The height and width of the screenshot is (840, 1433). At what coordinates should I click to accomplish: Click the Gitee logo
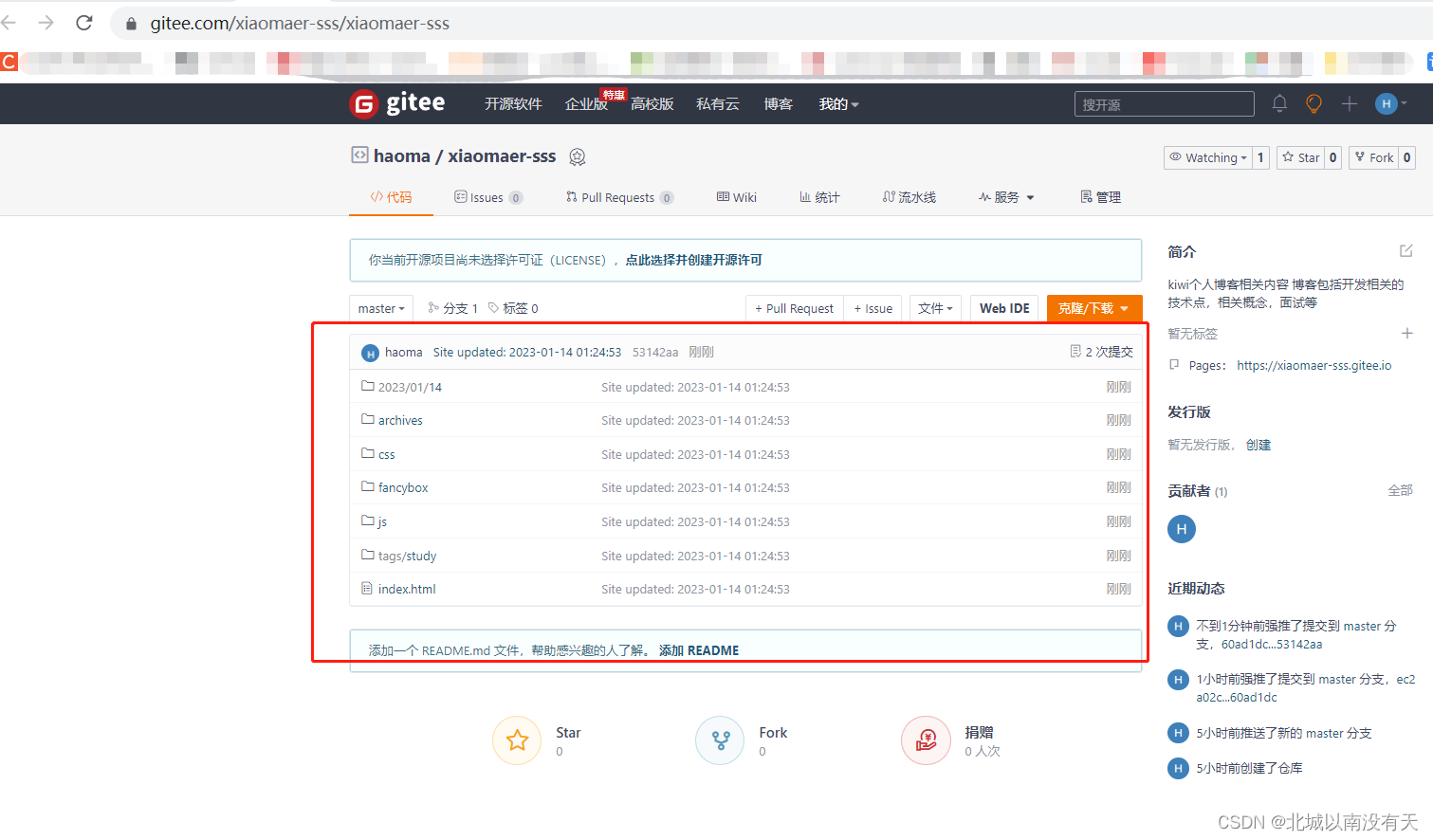click(397, 103)
